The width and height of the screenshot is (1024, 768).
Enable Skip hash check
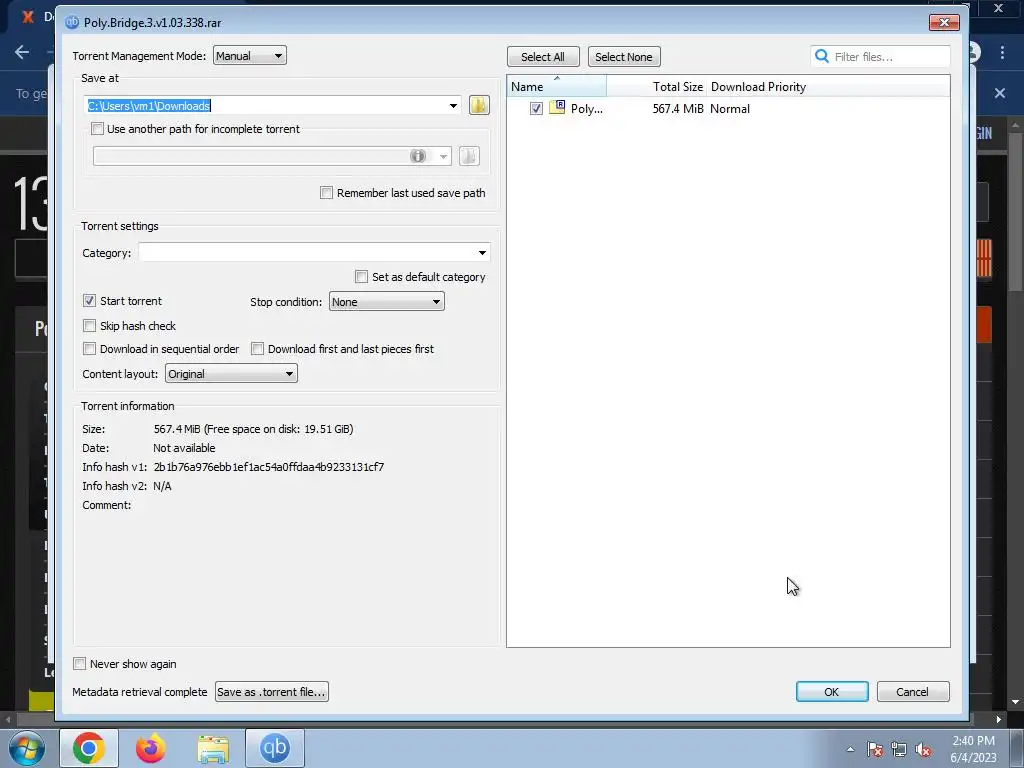click(89, 325)
